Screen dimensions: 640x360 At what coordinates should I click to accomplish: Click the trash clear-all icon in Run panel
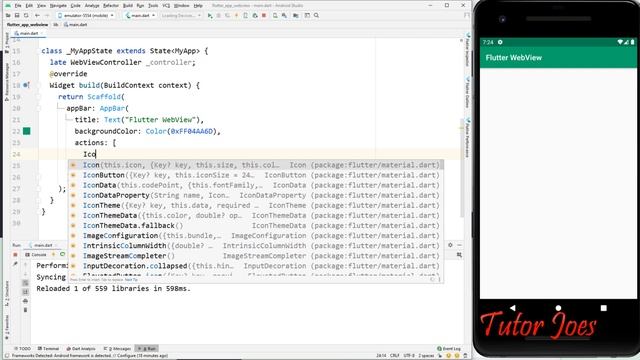tap(25, 310)
